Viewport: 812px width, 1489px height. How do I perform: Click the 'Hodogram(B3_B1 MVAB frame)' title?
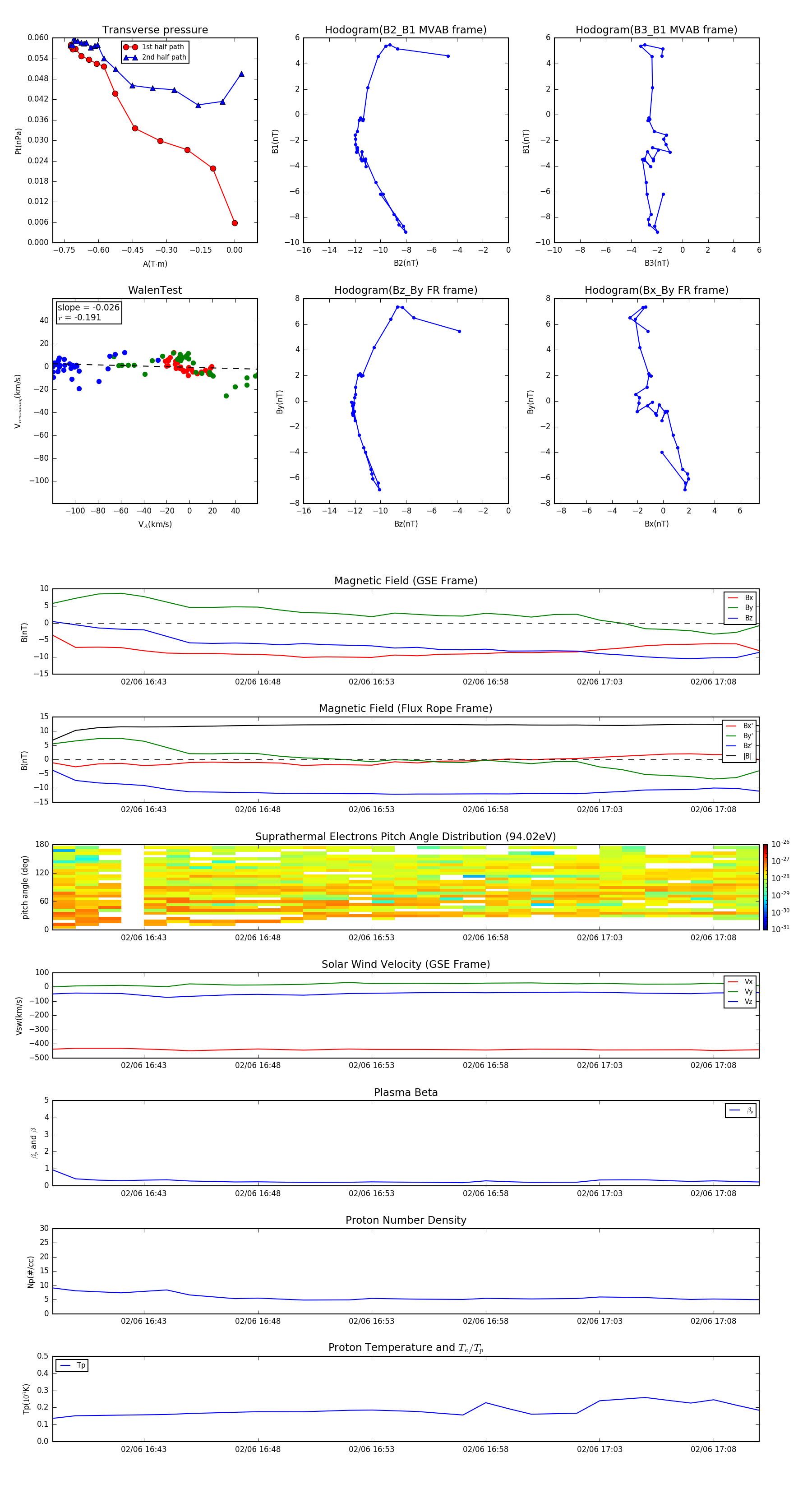point(656,30)
